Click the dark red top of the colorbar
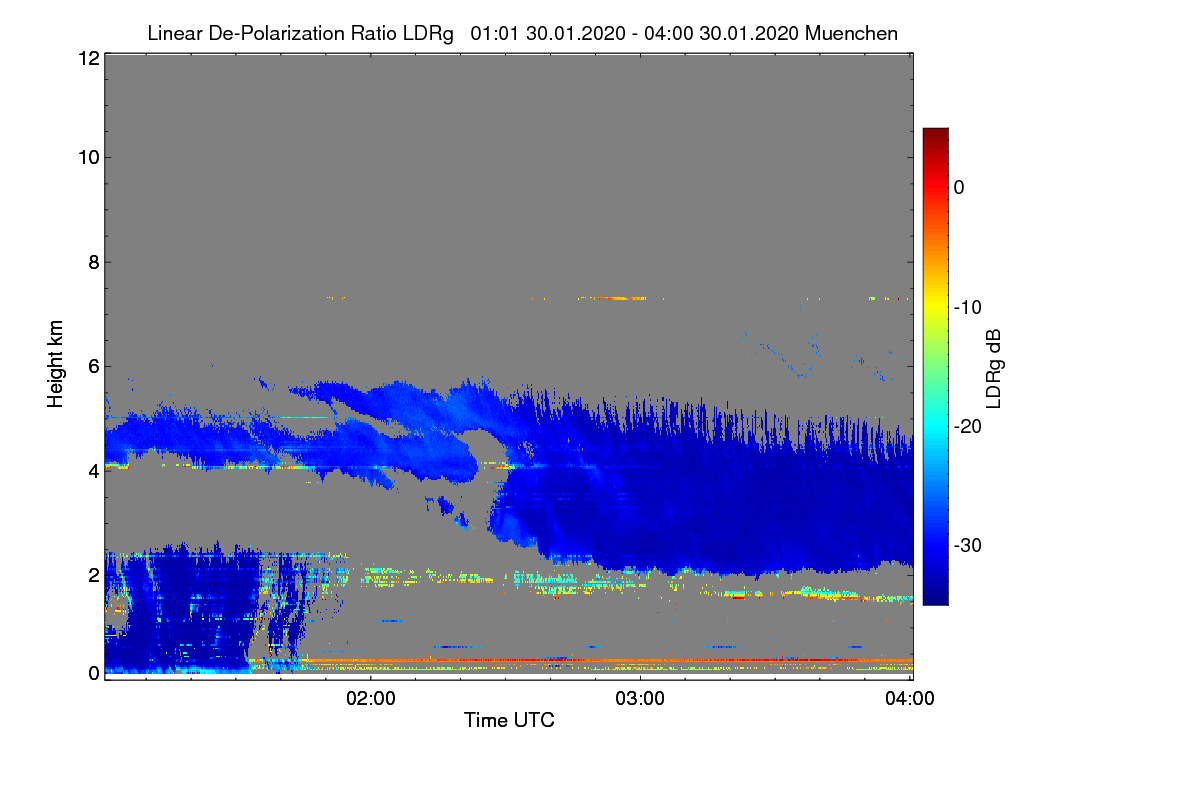 [935, 134]
